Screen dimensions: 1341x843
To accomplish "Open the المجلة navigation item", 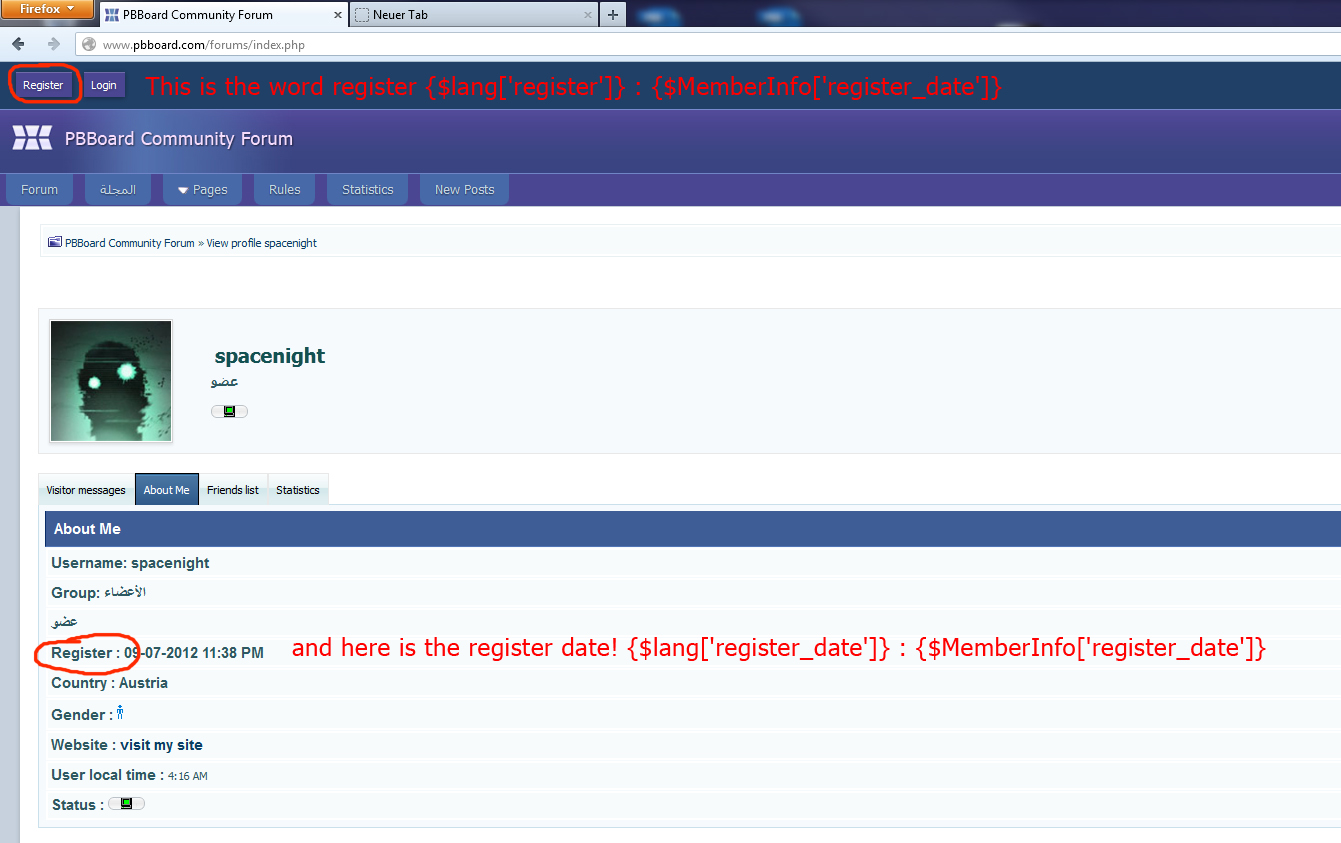I will coord(118,189).
